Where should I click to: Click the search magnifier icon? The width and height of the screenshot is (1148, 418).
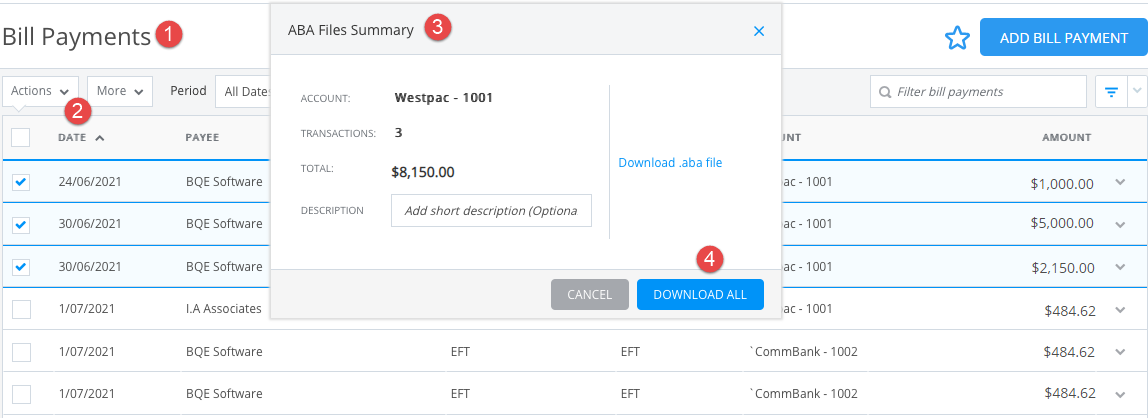point(884,92)
